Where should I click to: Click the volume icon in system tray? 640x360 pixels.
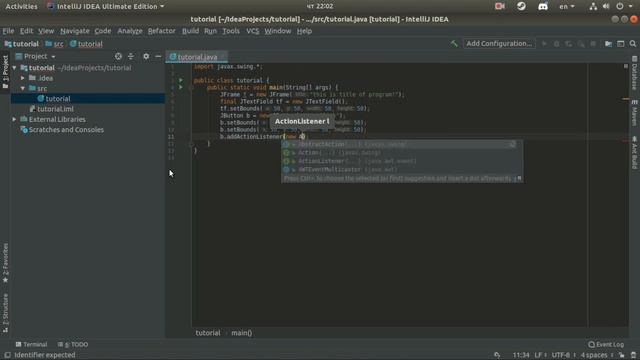606,7
